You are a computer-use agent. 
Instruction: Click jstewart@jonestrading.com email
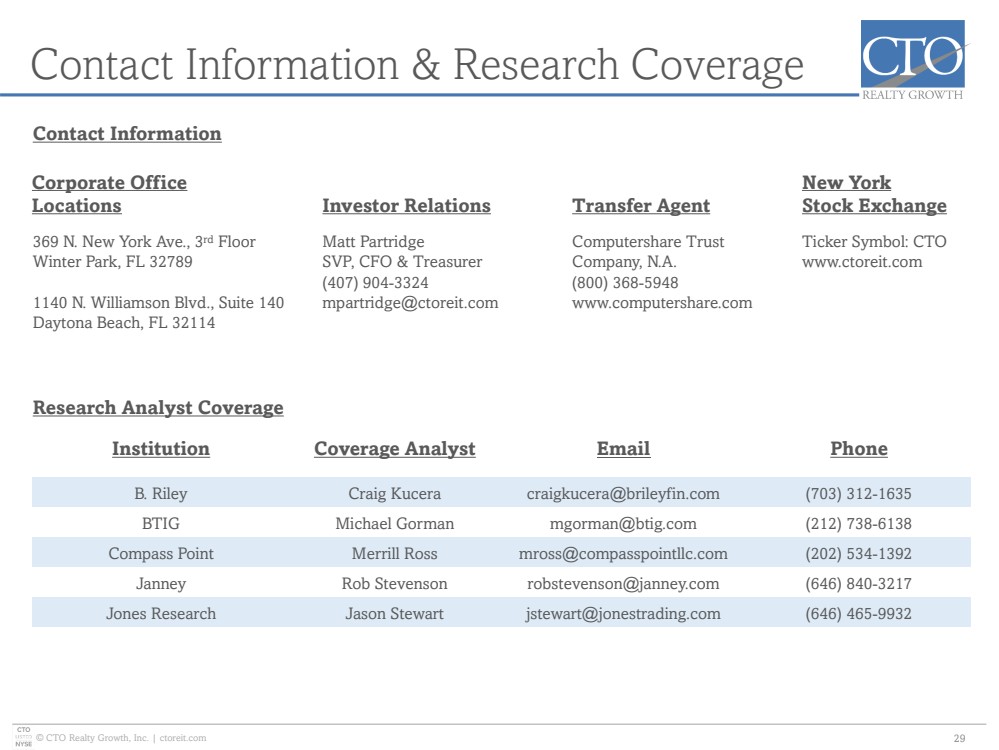click(x=623, y=614)
